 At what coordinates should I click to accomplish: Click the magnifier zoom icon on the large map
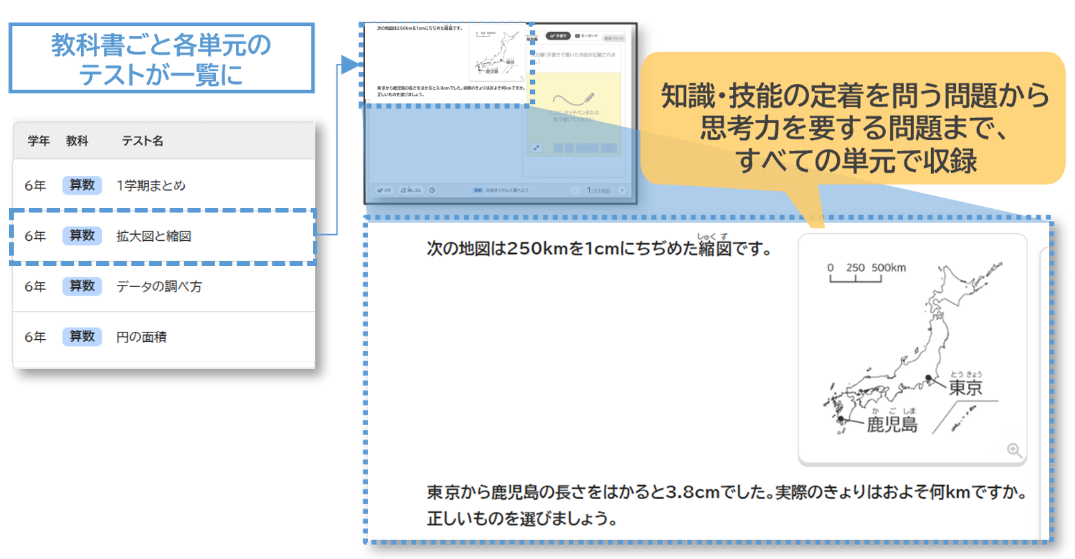1014,450
